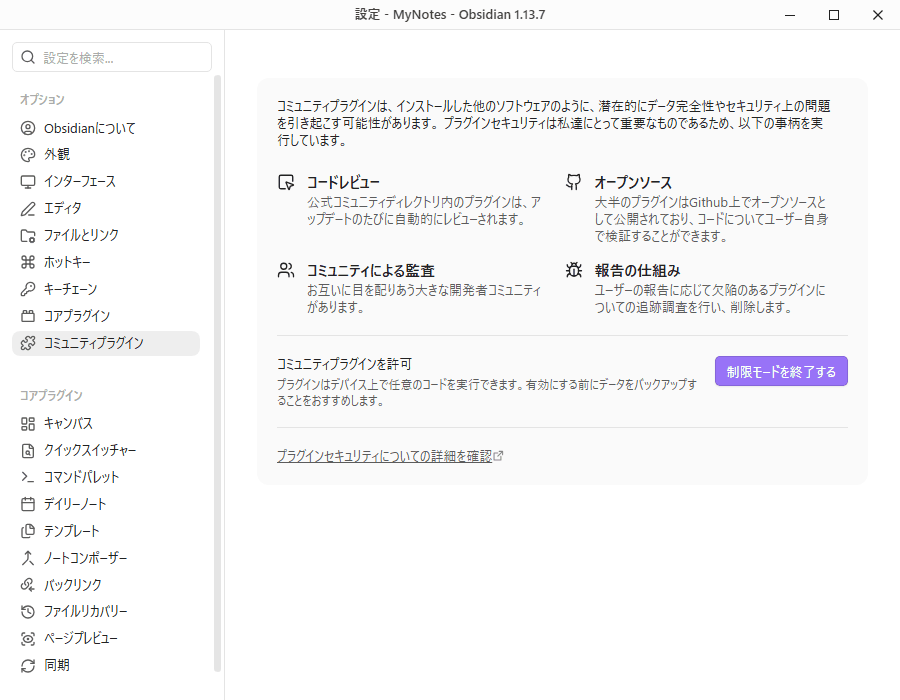Click the 設定を検索 search field

pyautogui.click(x=112, y=57)
